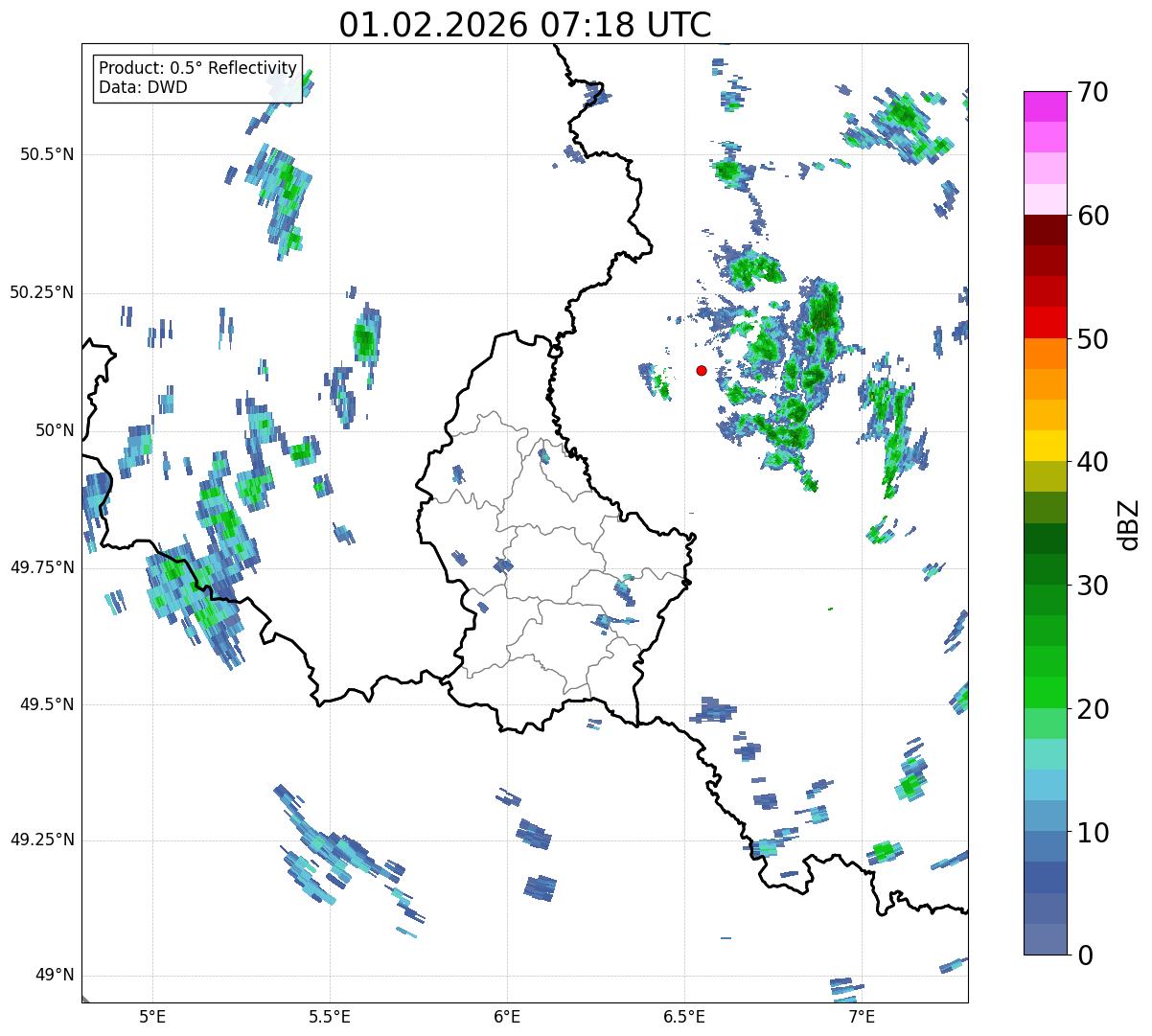Click the dBZ colorbar axis label
The width and height of the screenshot is (1152, 1036).
[1129, 523]
